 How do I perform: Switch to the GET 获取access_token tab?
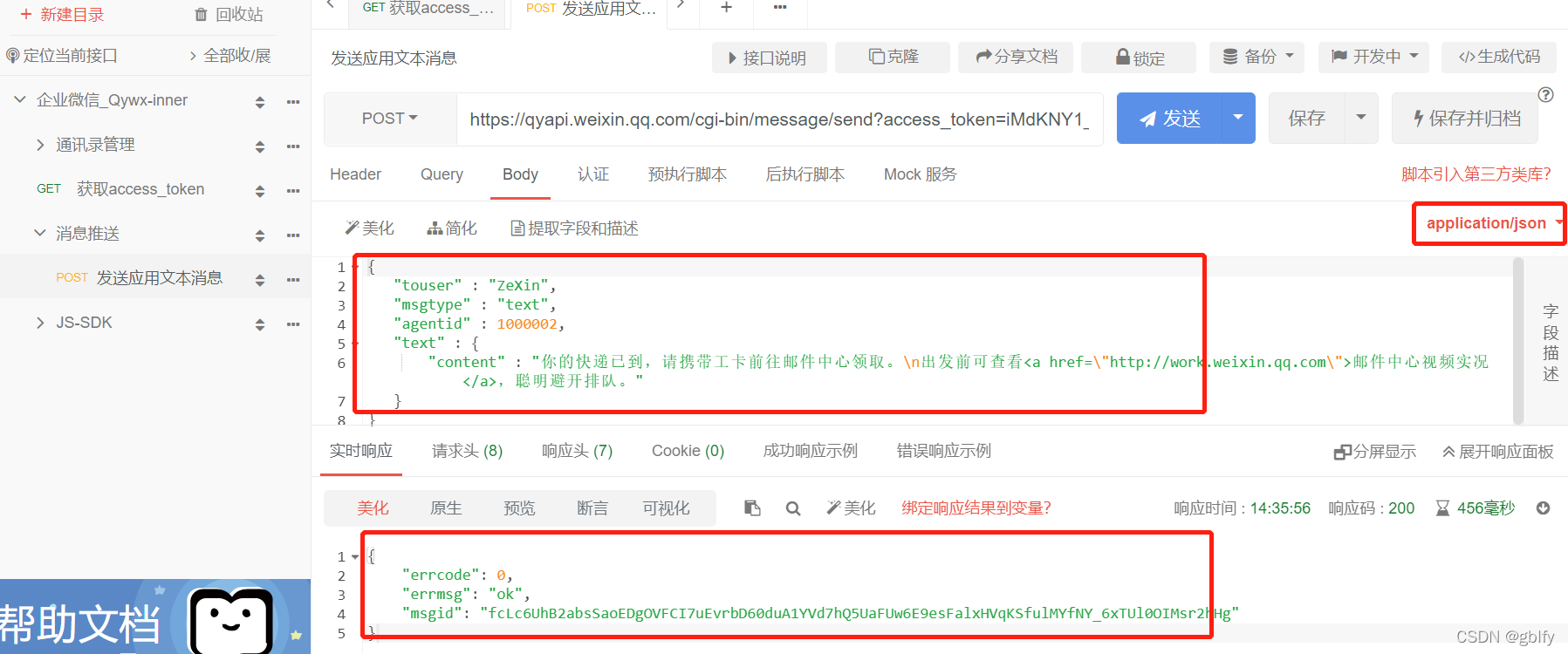coord(428,9)
